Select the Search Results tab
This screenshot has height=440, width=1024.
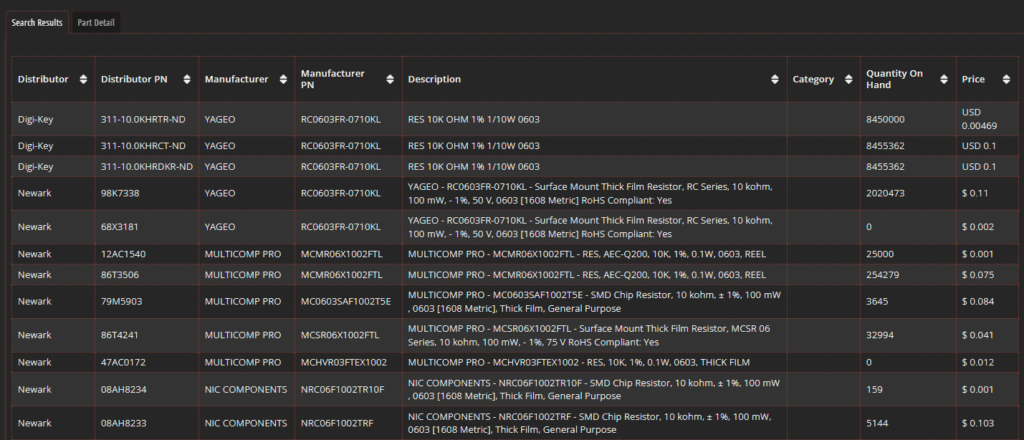click(37, 23)
